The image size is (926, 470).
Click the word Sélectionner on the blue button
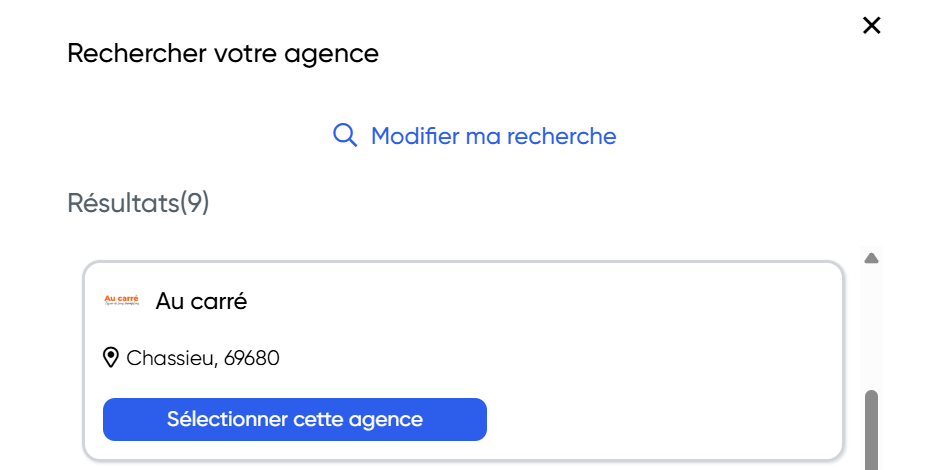point(227,419)
